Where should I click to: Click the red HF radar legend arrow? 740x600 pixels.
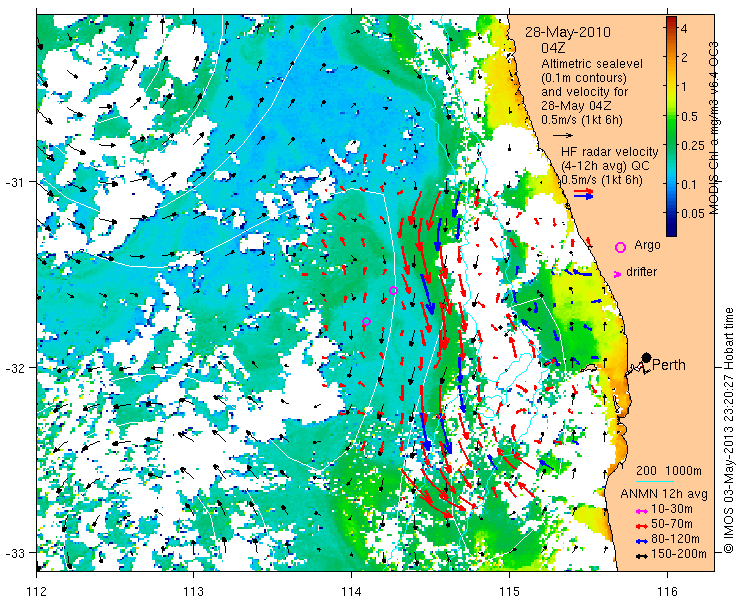583,192
